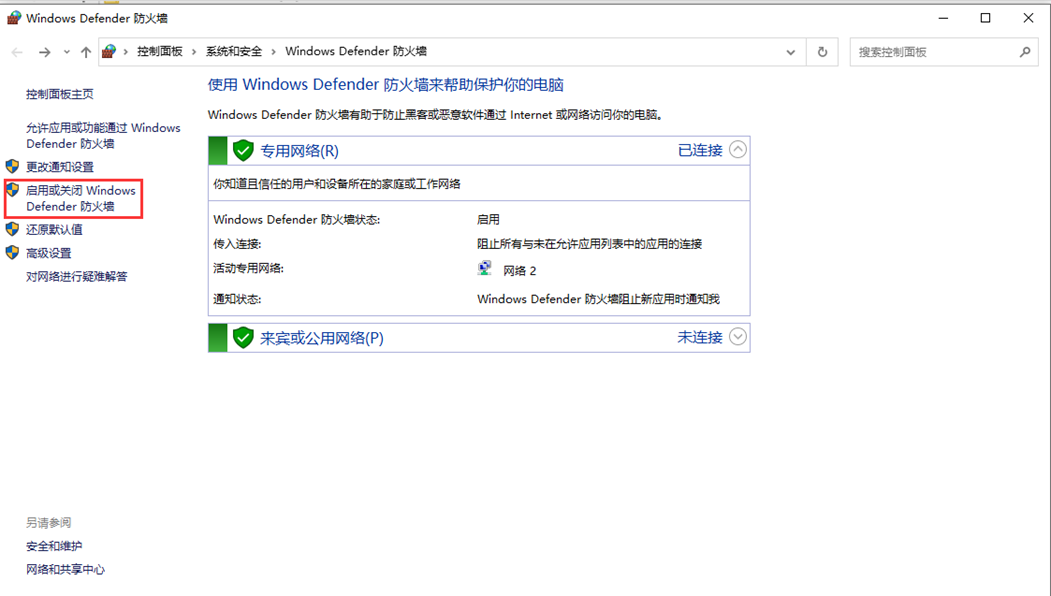
Task: Expand the chevron after 控制面板 breadcrumb
Action: tap(194, 52)
